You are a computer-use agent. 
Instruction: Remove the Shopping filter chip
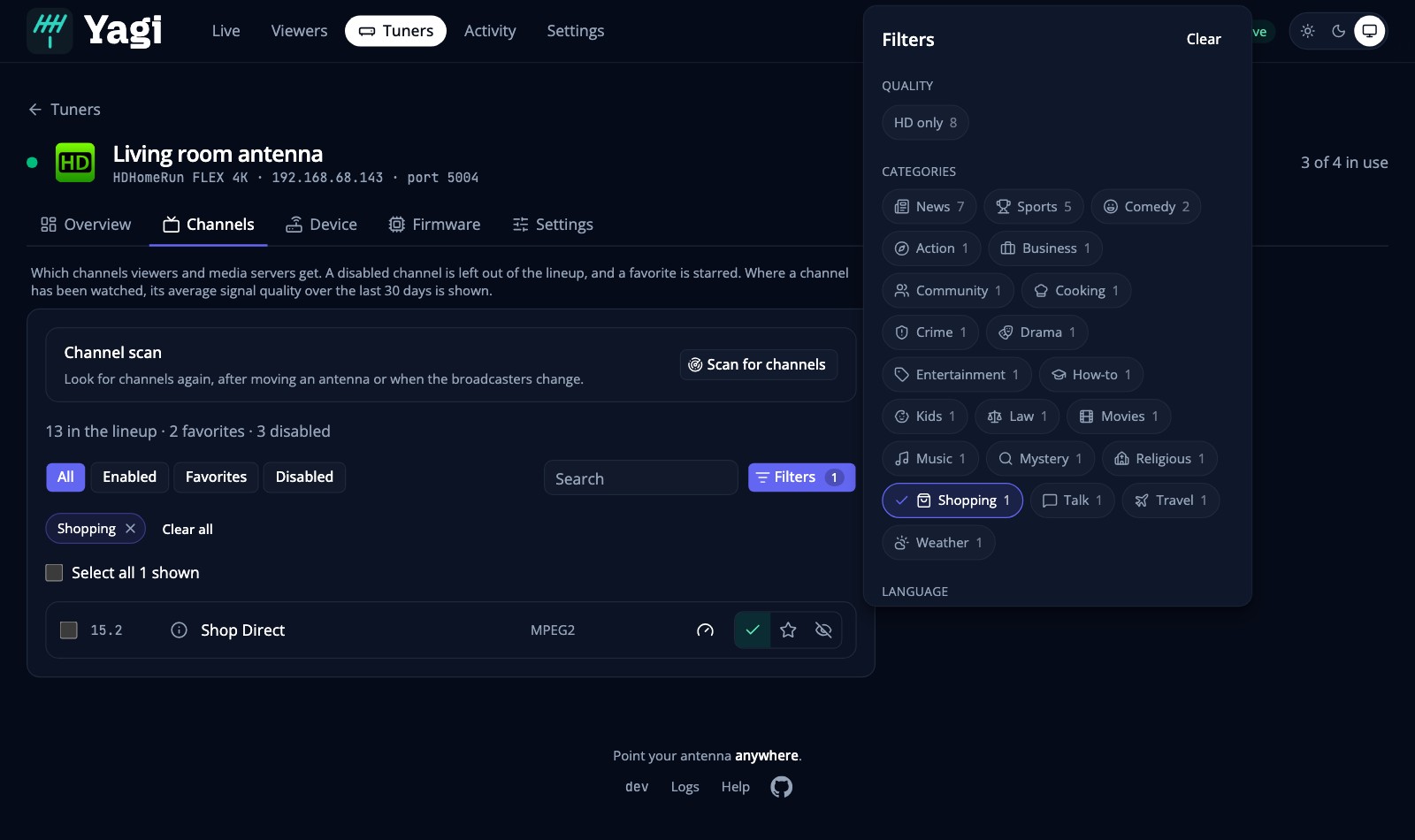click(130, 529)
